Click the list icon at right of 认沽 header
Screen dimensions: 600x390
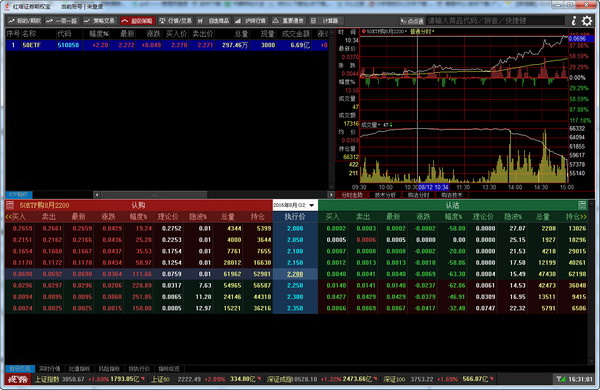(x=582, y=205)
